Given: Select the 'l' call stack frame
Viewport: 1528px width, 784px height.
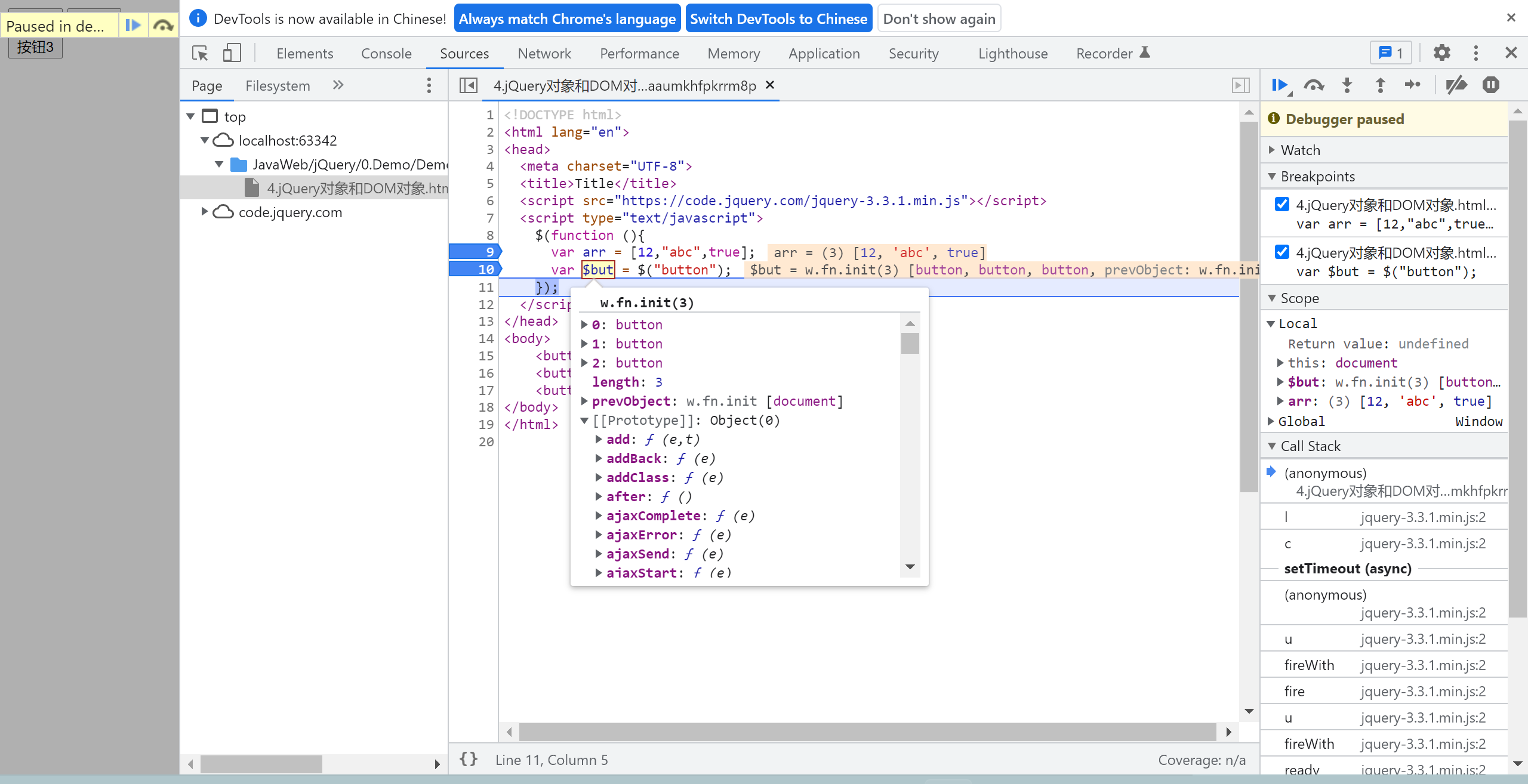Looking at the screenshot, I should (1385, 517).
